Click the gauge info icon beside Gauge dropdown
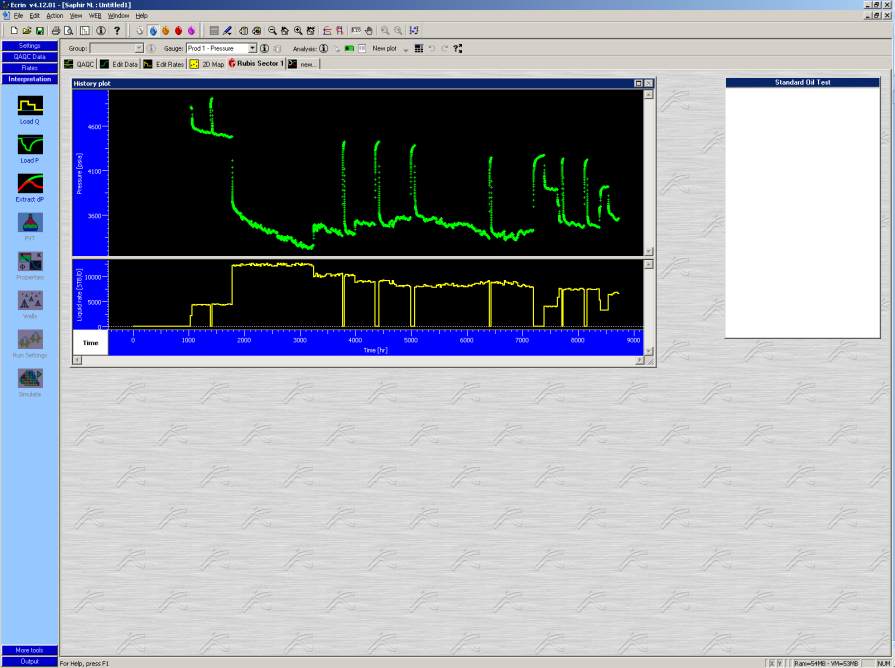 click(x=264, y=48)
